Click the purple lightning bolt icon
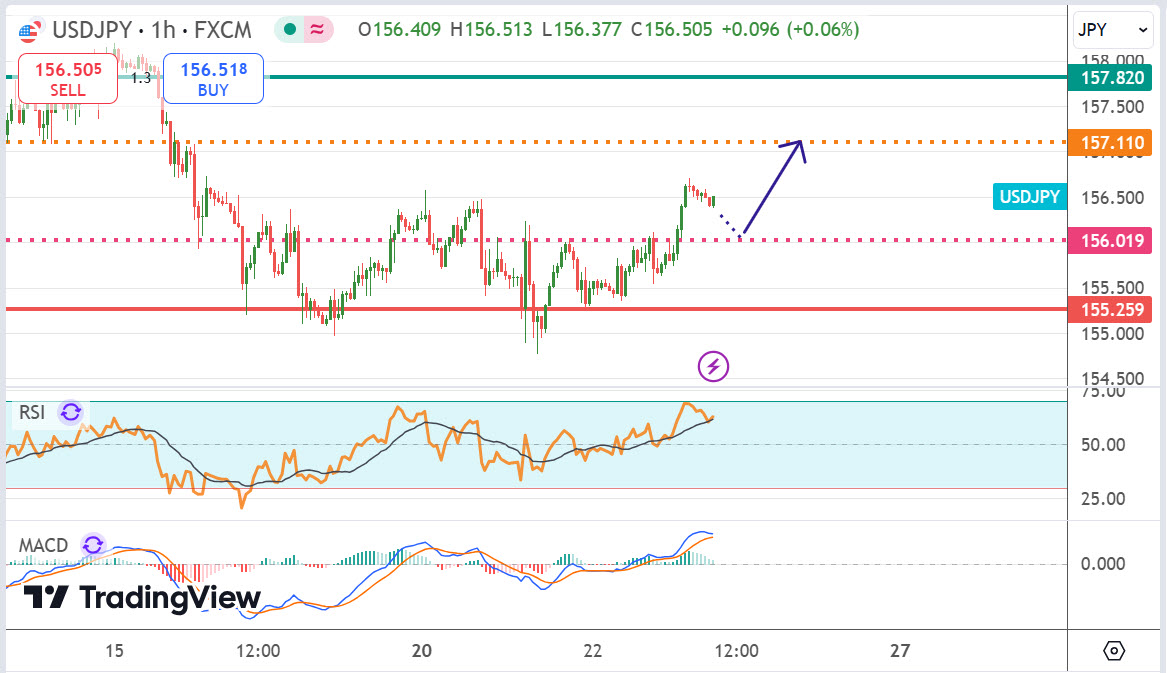This screenshot has height=673, width=1167. coord(713,366)
